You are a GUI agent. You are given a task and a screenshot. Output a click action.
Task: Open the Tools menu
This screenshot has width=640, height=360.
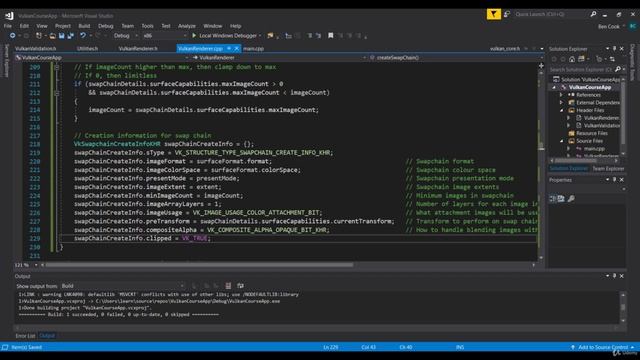pos(147,26)
